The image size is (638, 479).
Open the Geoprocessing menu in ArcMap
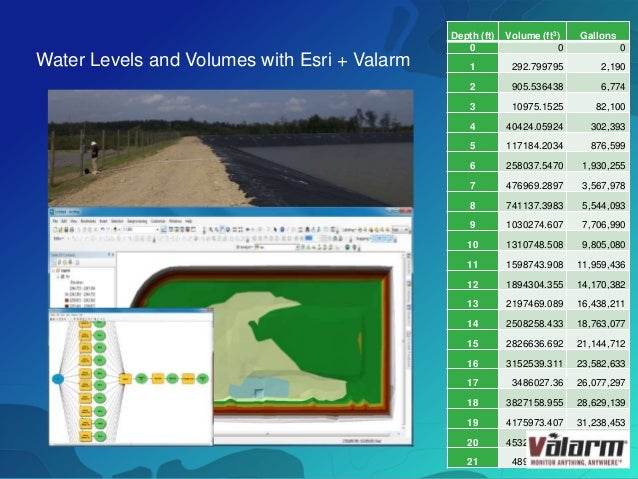tap(137, 221)
